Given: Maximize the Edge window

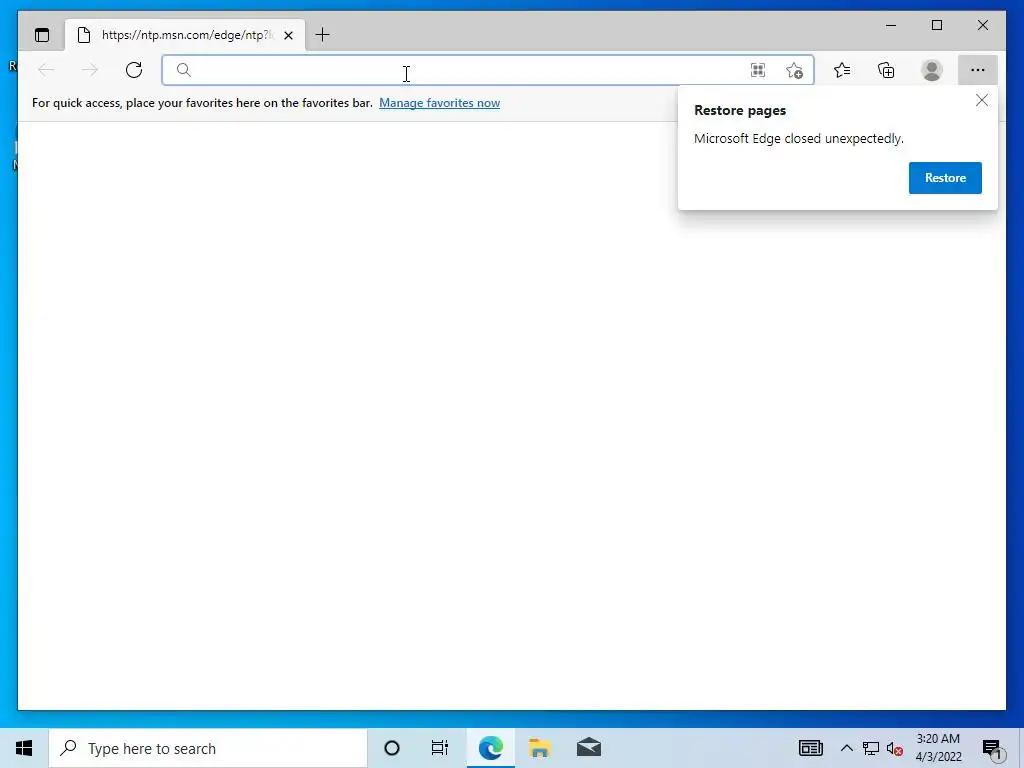Looking at the screenshot, I should 936,25.
